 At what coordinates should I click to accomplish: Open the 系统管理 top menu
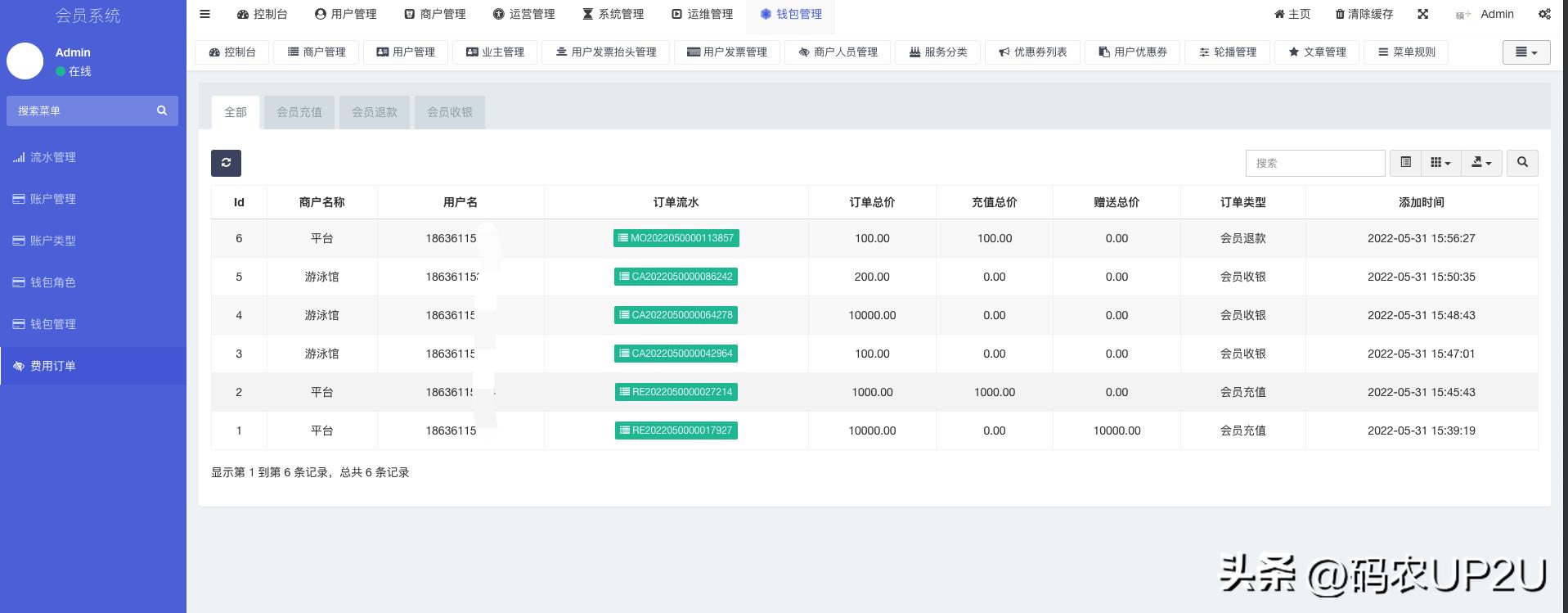pyautogui.click(x=613, y=14)
